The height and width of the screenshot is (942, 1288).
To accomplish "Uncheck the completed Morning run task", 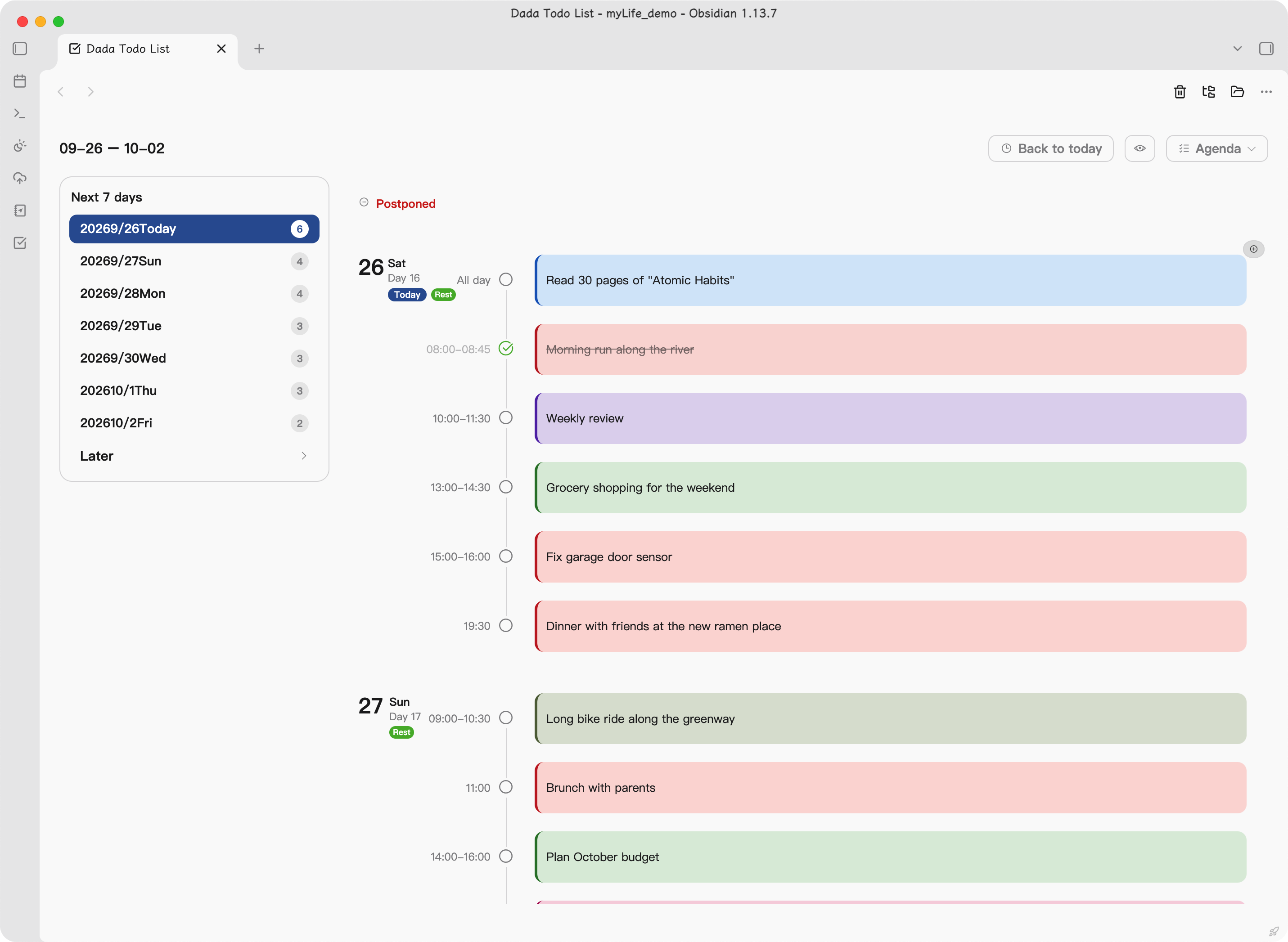I will click(x=505, y=348).
